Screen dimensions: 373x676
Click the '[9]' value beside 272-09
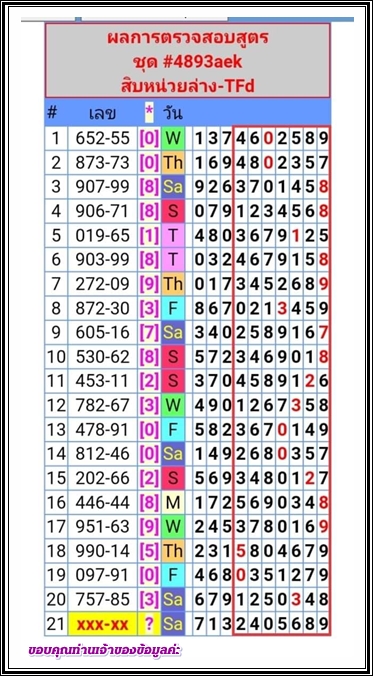(x=149, y=284)
